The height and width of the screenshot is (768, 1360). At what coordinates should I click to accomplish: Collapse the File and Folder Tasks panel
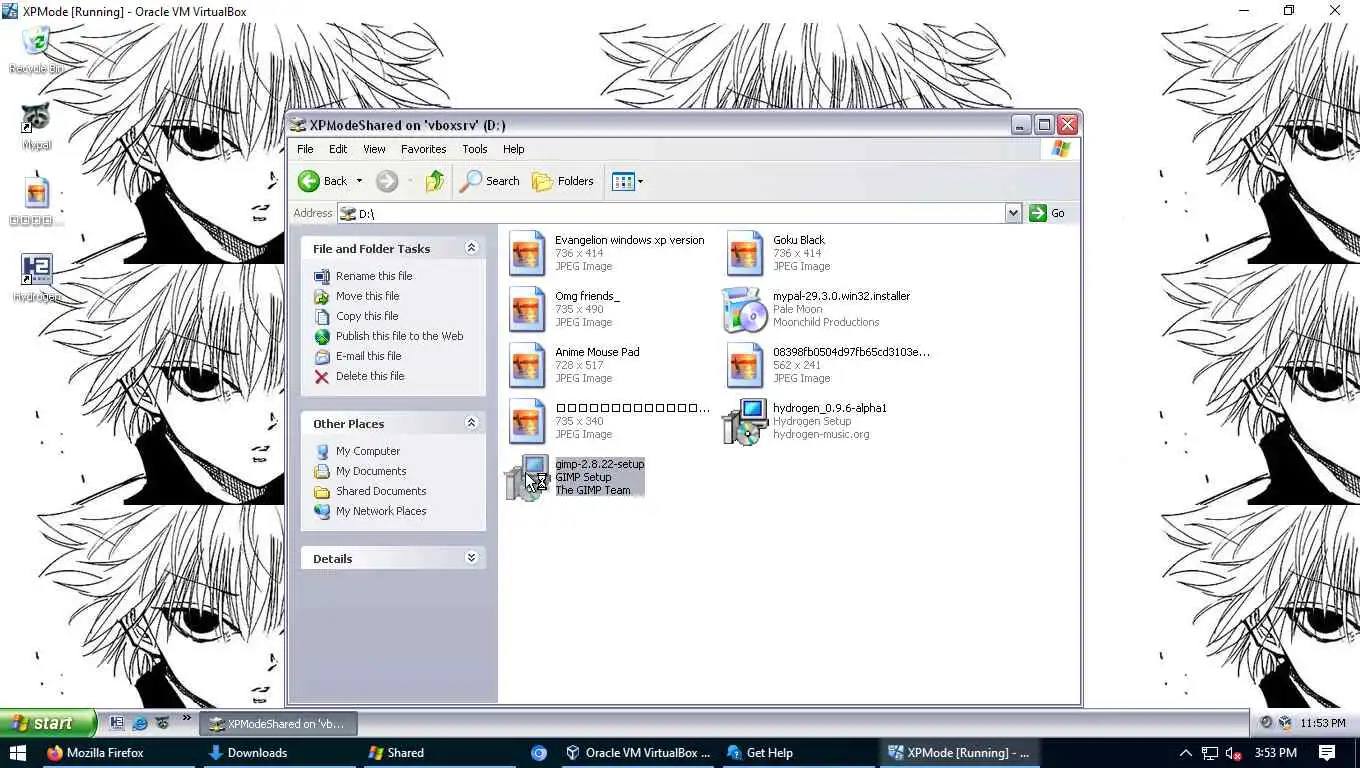tap(471, 248)
